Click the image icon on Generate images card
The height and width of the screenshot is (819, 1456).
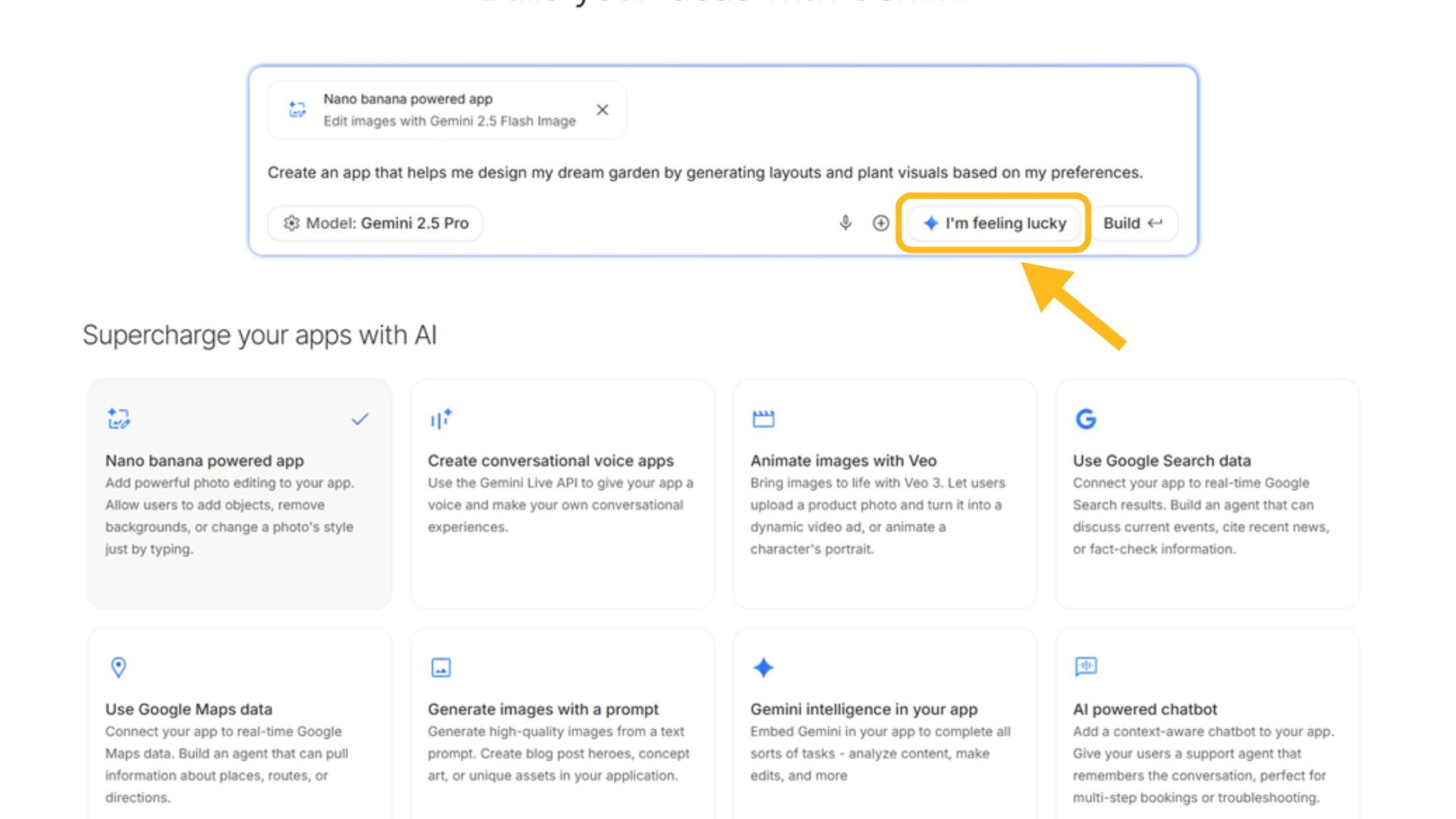tap(441, 667)
